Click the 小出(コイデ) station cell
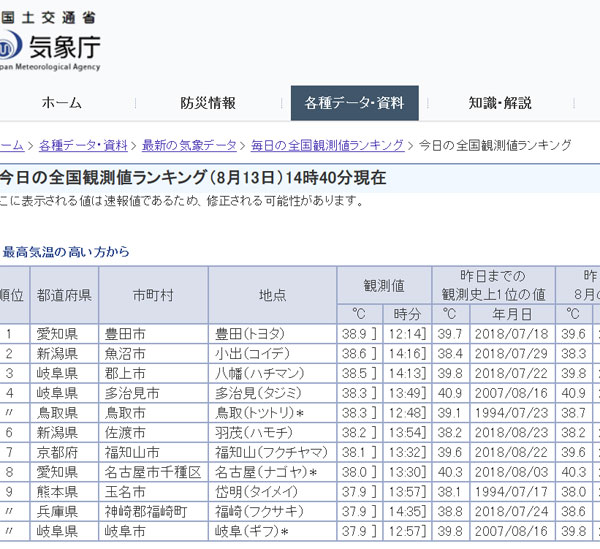This screenshot has width=600, height=549. [272, 354]
